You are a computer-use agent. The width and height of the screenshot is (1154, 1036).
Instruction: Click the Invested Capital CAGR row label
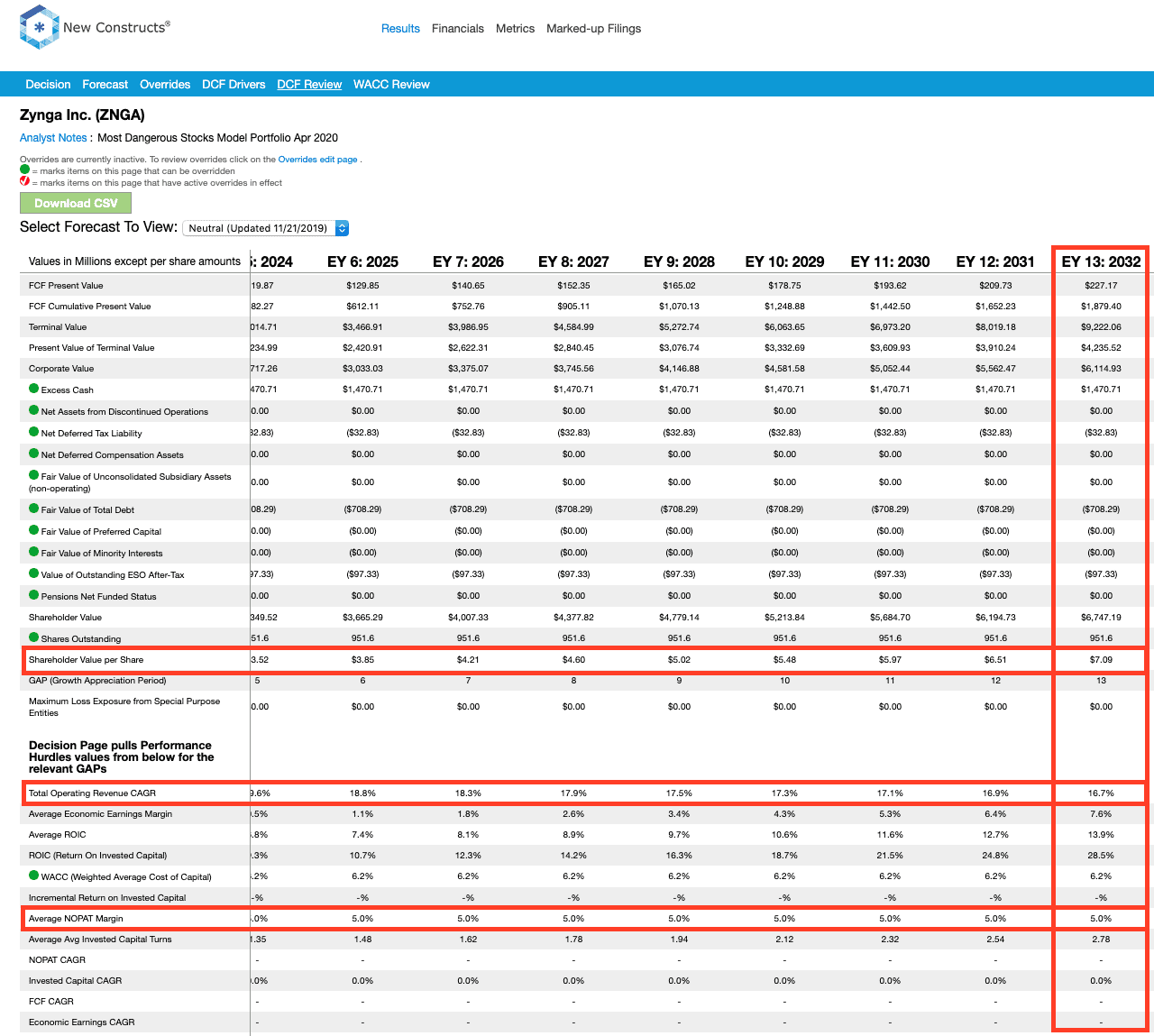click(75, 981)
